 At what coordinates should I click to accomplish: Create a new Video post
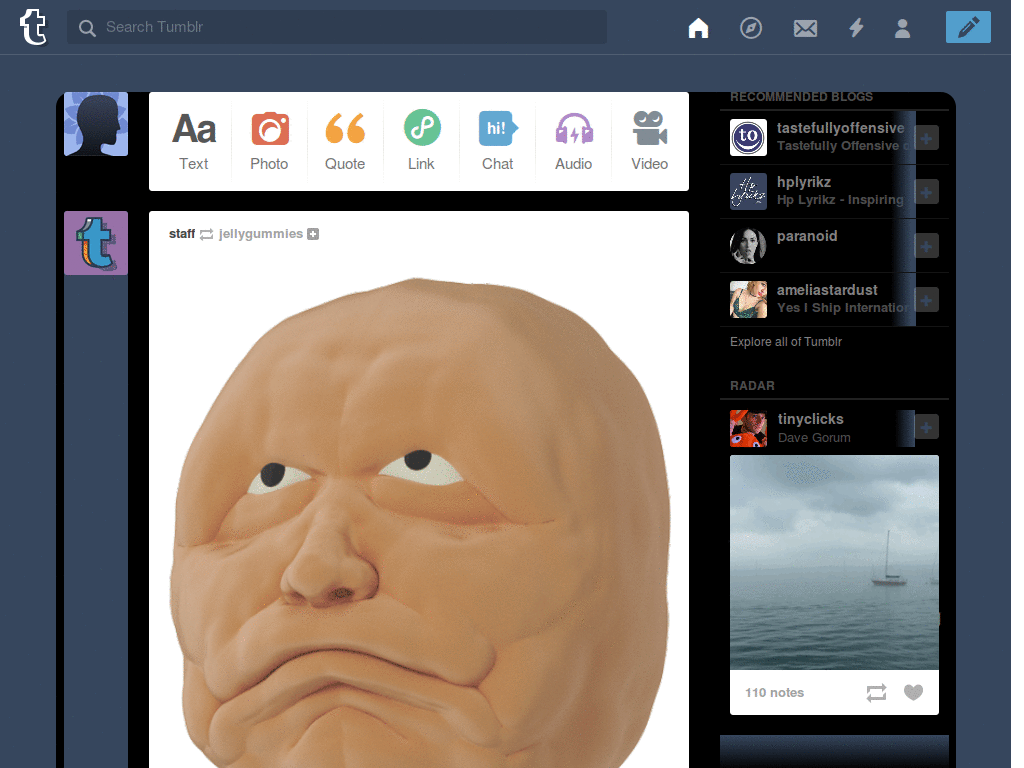[x=649, y=141]
